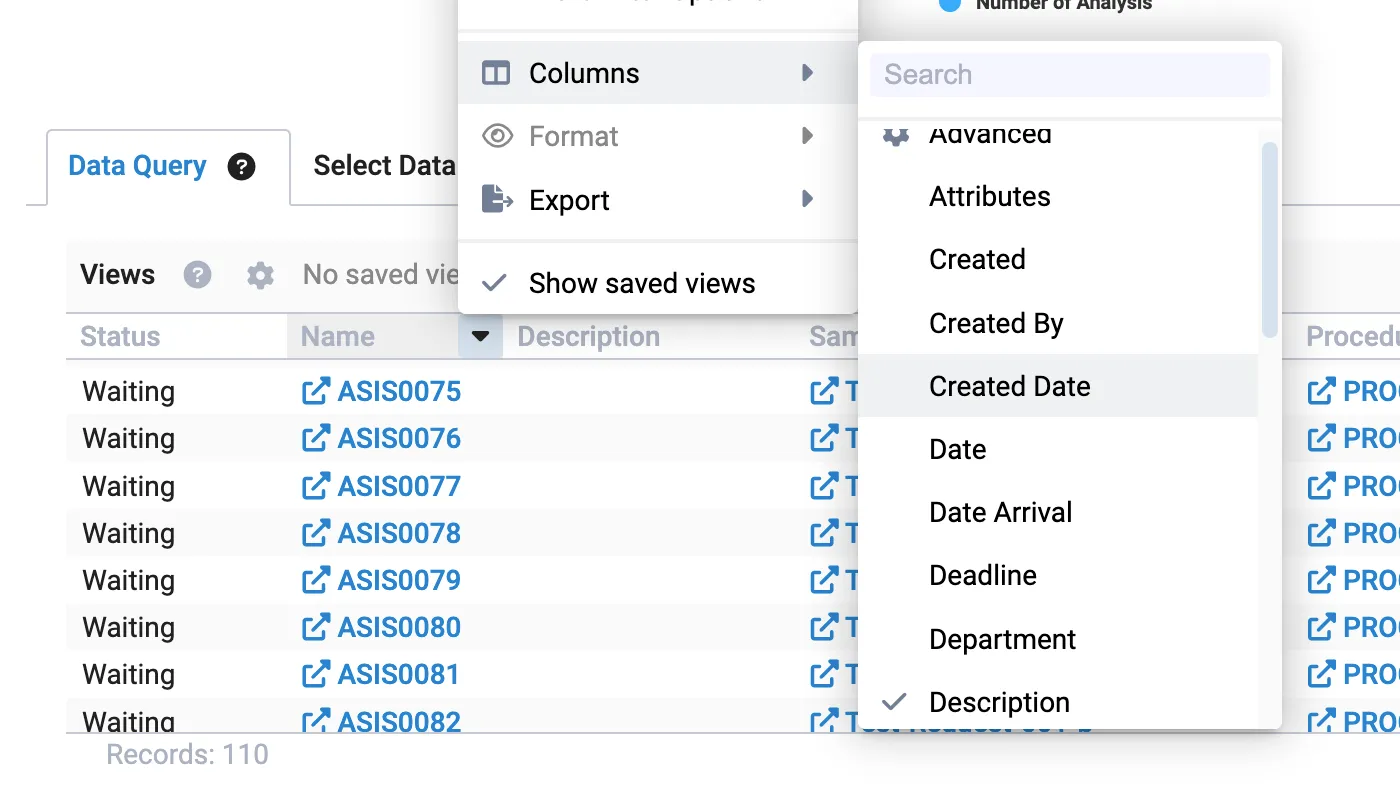Viewport: 1400px width, 796px height.
Task: Toggle Show saved views
Action: tap(641, 283)
